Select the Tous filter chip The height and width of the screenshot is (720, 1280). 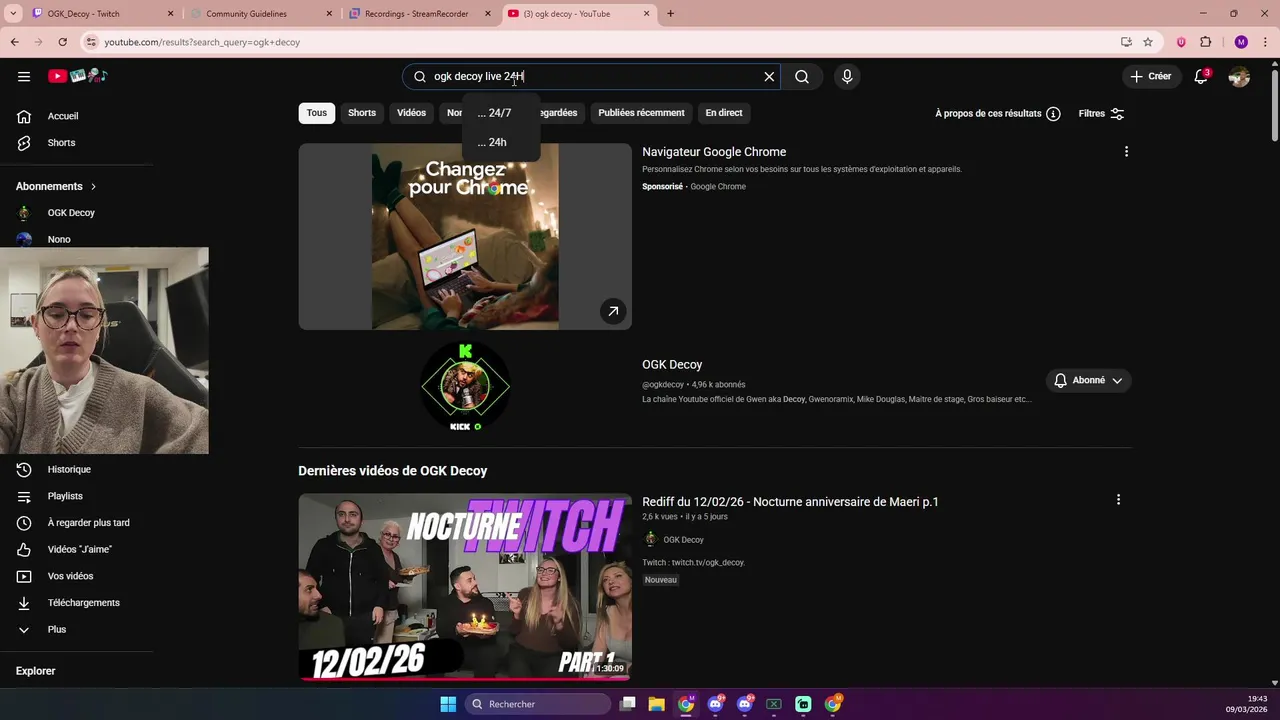coord(317,113)
